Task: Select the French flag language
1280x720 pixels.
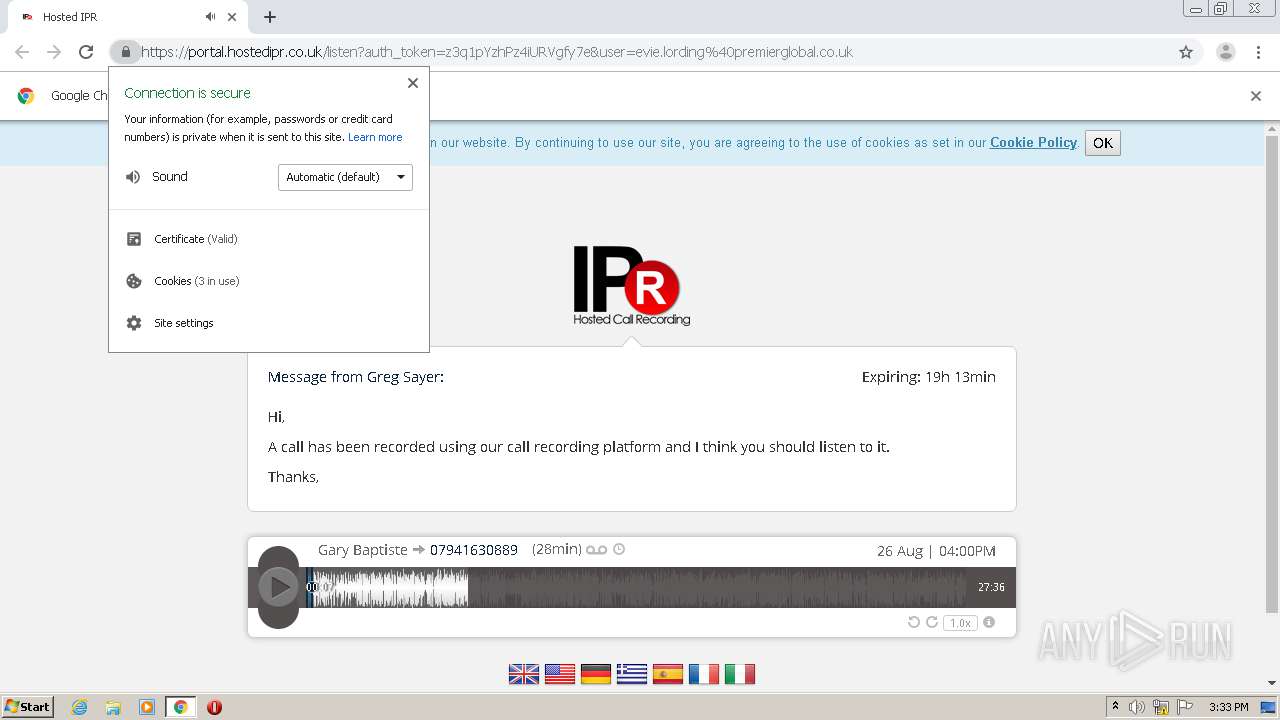Action: tap(704, 674)
